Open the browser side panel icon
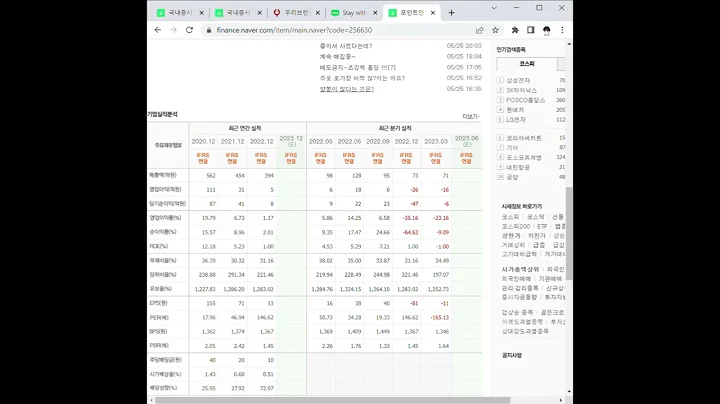The image size is (720, 404). (531, 30)
